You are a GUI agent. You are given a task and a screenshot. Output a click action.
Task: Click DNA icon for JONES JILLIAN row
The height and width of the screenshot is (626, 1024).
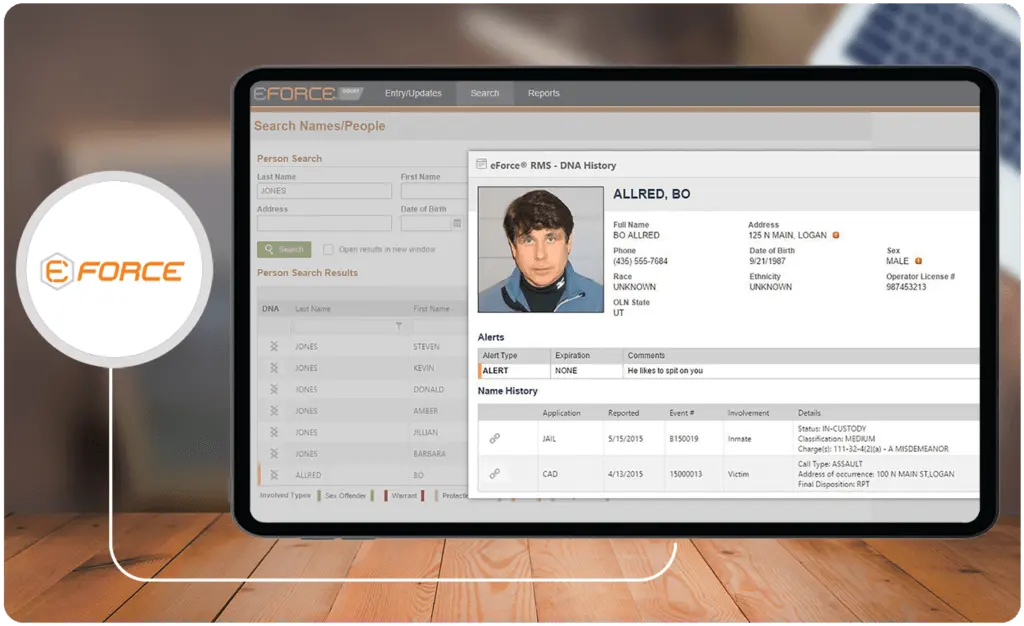274,432
